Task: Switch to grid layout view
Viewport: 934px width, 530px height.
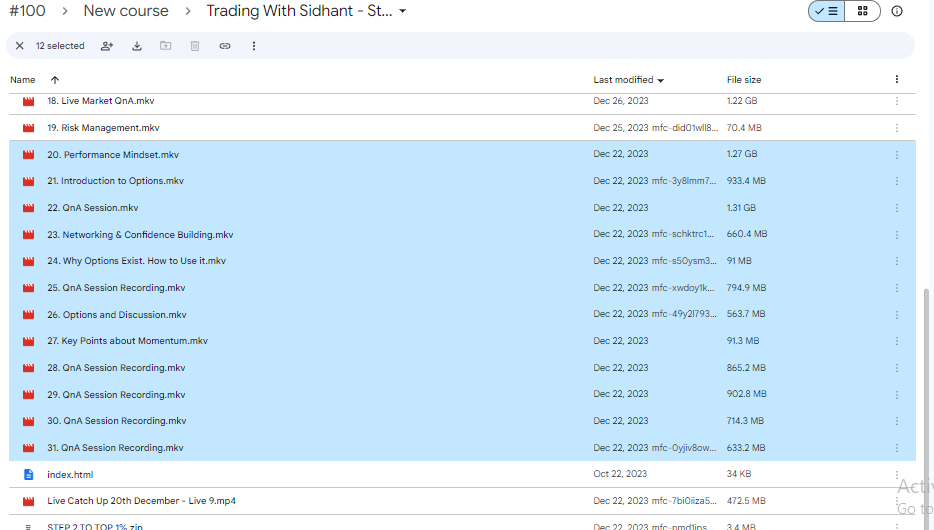Action: [x=862, y=11]
